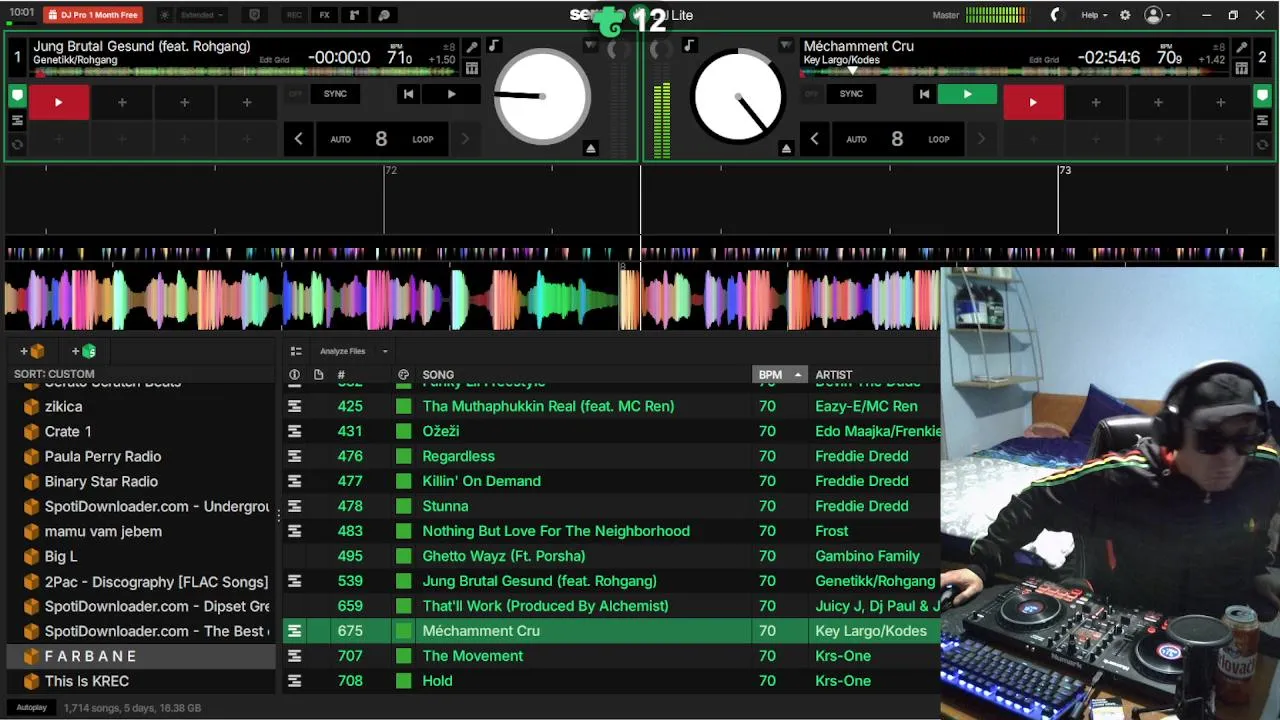Screen dimensions: 1280x720
Task: Open the Help menu
Action: [1094, 15]
